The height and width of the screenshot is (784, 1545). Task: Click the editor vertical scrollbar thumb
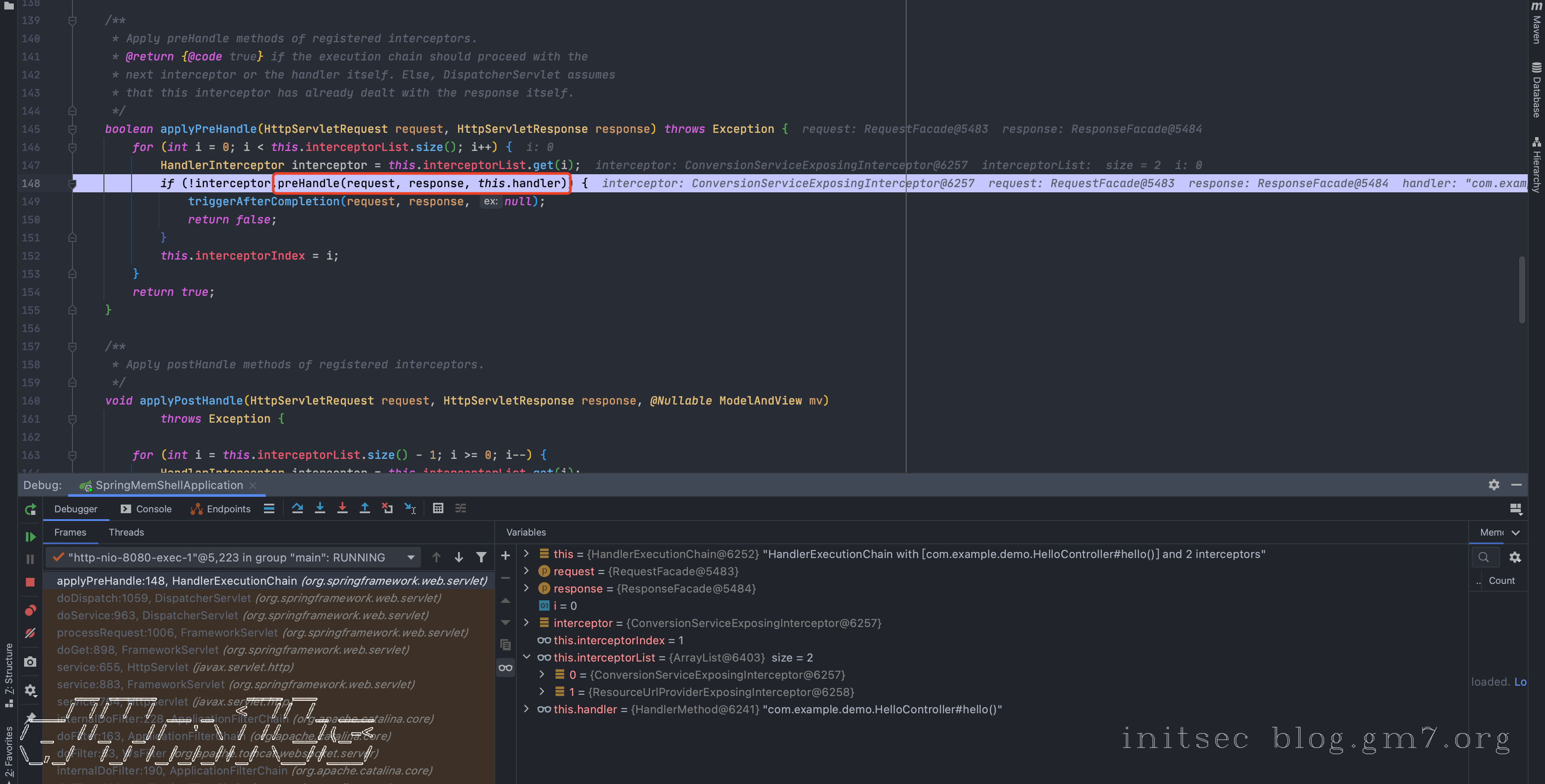click(x=1522, y=290)
